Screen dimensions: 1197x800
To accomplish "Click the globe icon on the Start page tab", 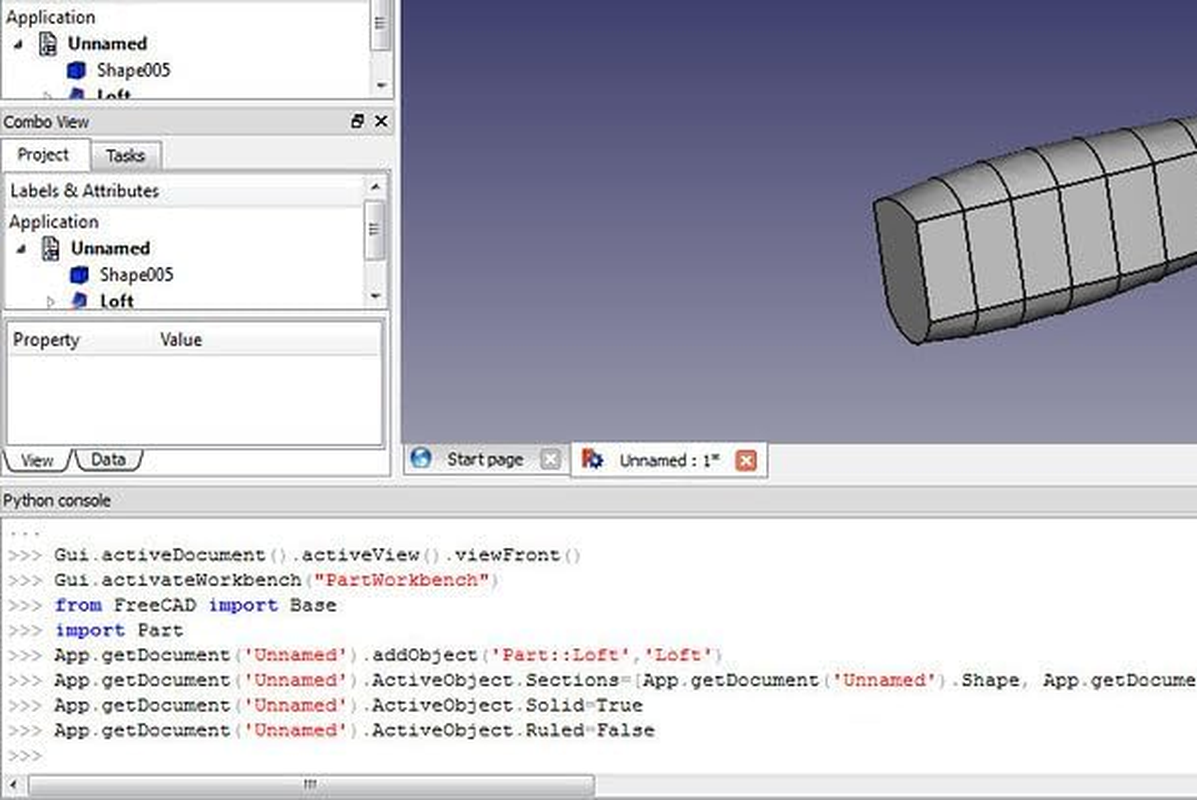I will (422, 459).
